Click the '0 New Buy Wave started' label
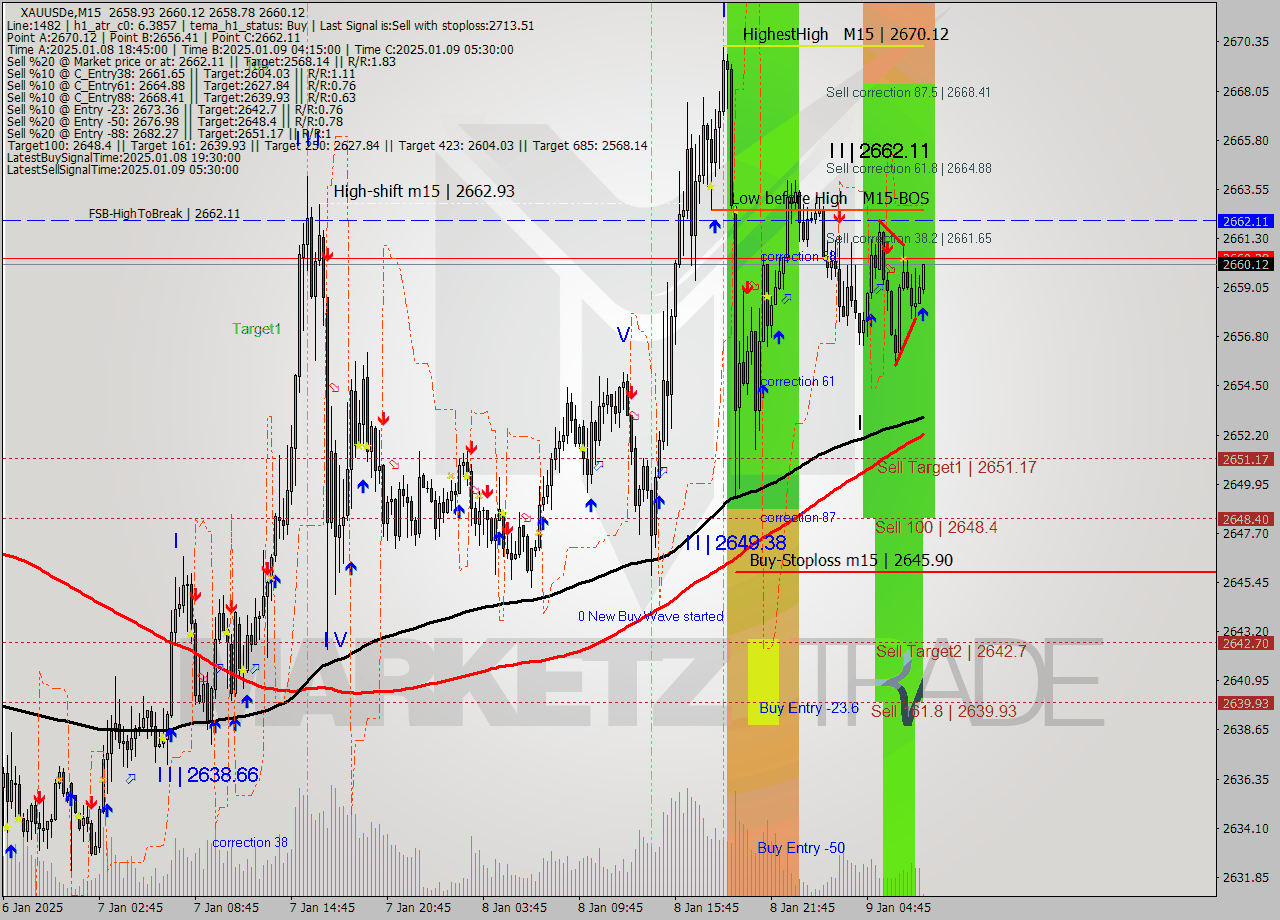This screenshot has width=1280, height=920. click(650, 616)
